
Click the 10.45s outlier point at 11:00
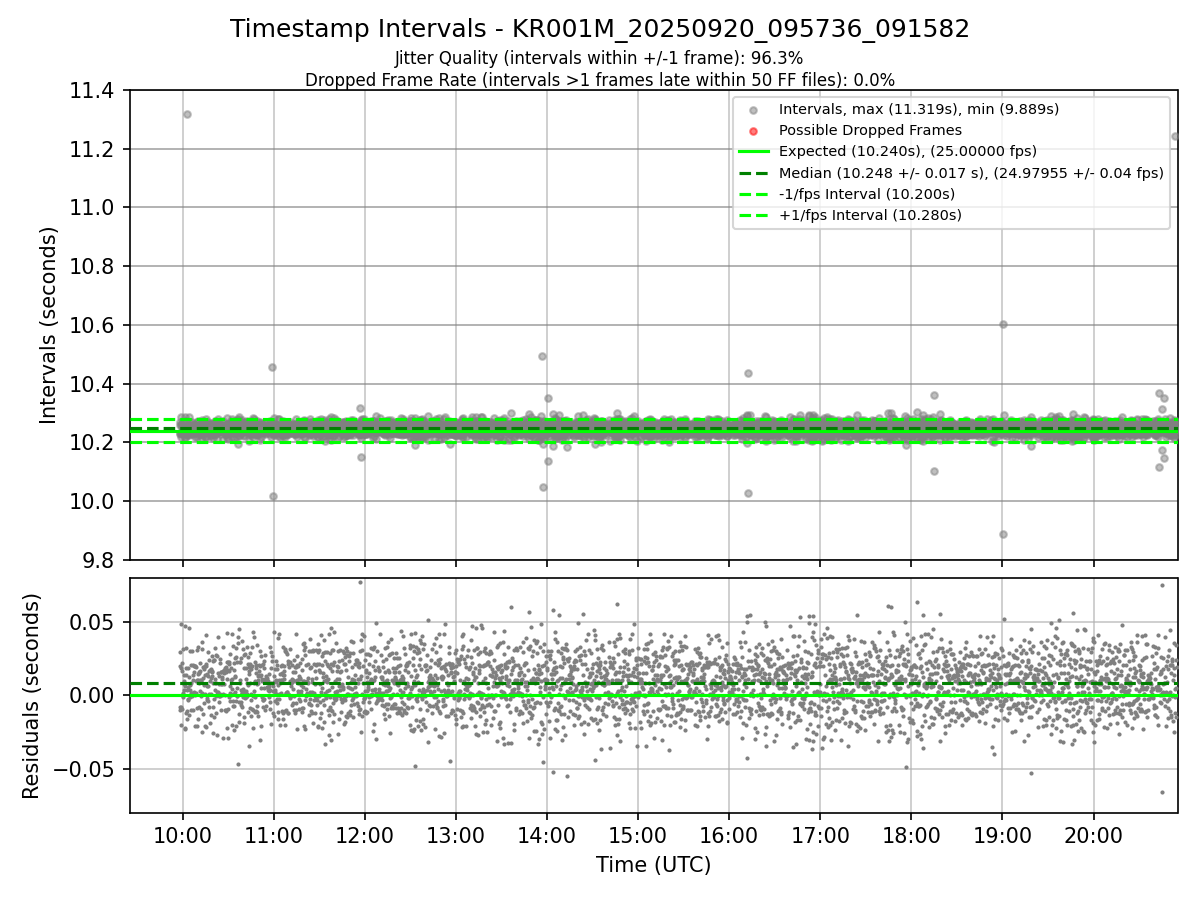(272, 367)
